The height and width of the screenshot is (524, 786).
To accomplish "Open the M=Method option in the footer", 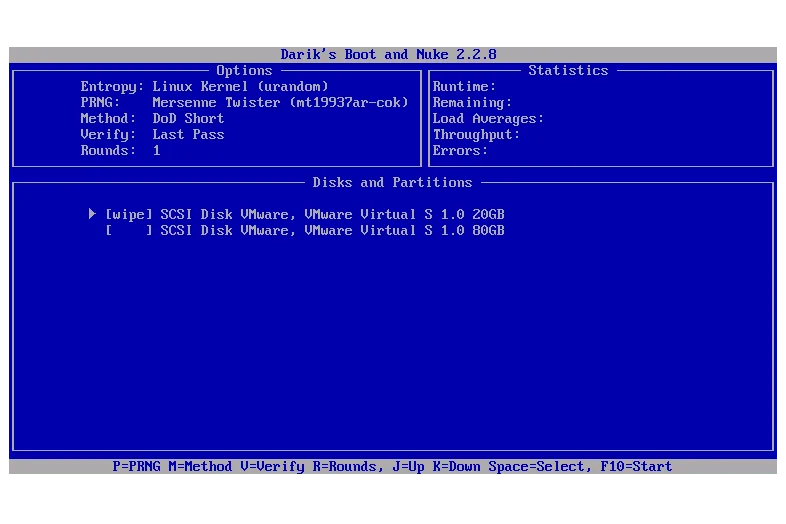I will tap(204, 466).
